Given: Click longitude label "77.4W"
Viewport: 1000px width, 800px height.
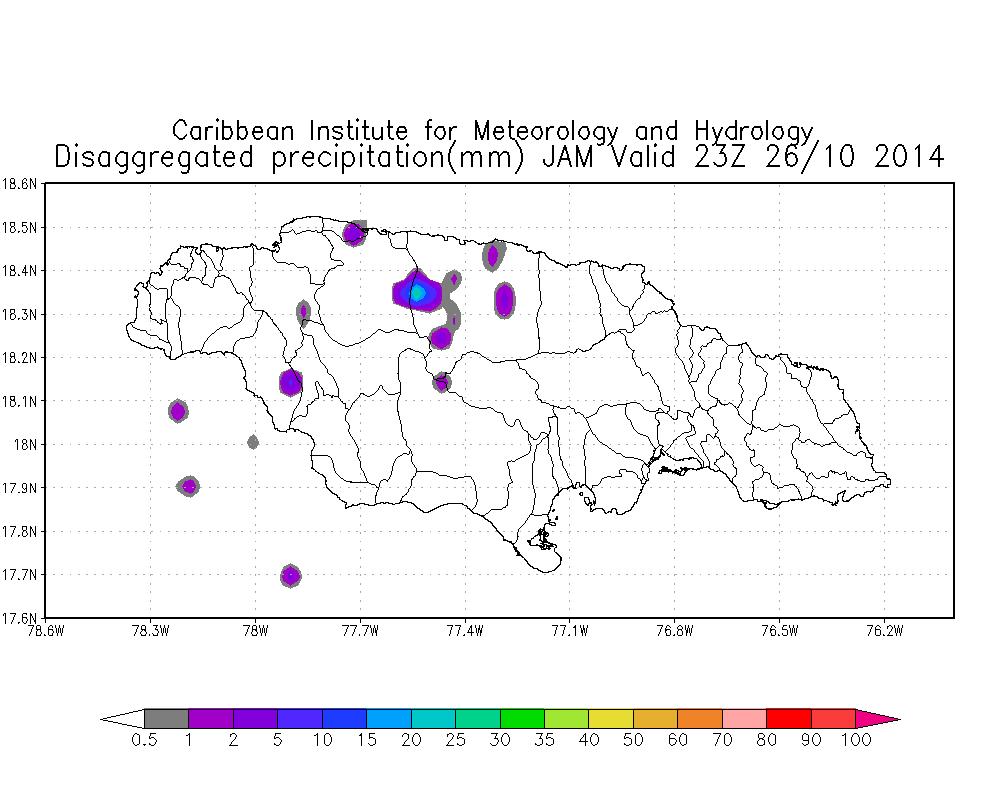Looking at the screenshot, I should pyautogui.click(x=465, y=632).
